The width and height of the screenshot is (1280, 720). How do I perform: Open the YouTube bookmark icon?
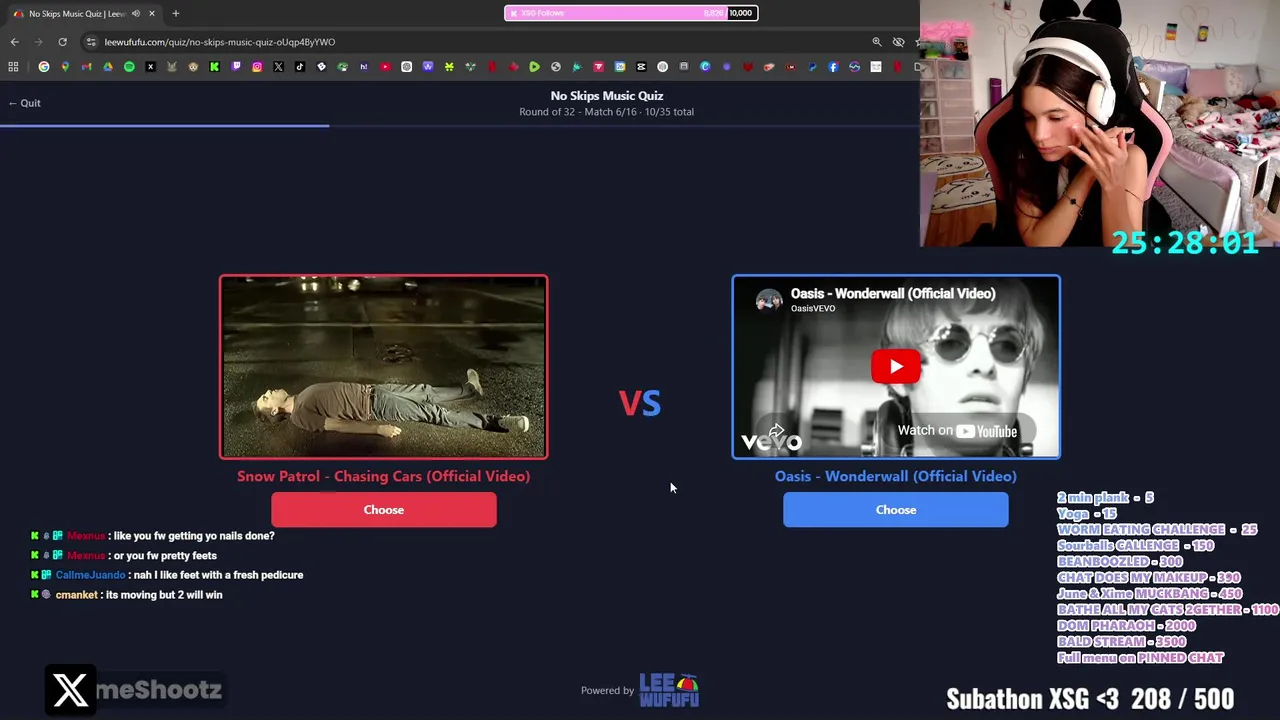385,67
